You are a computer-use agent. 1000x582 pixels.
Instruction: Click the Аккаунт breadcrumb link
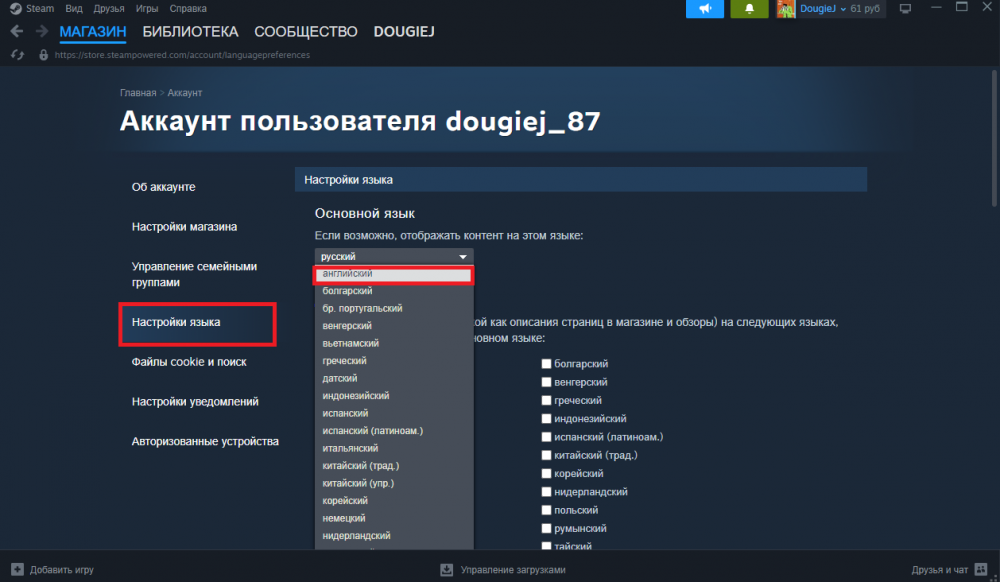point(184,92)
